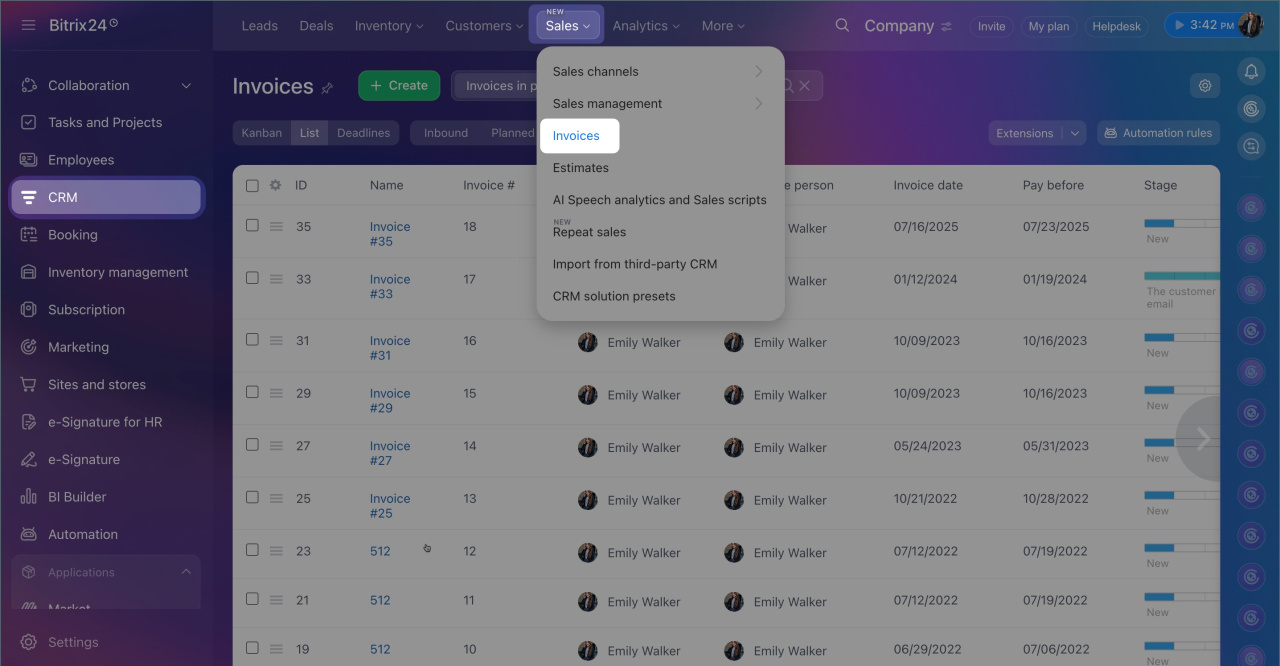Click the pin icon next to Invoices title

[327, 88]
